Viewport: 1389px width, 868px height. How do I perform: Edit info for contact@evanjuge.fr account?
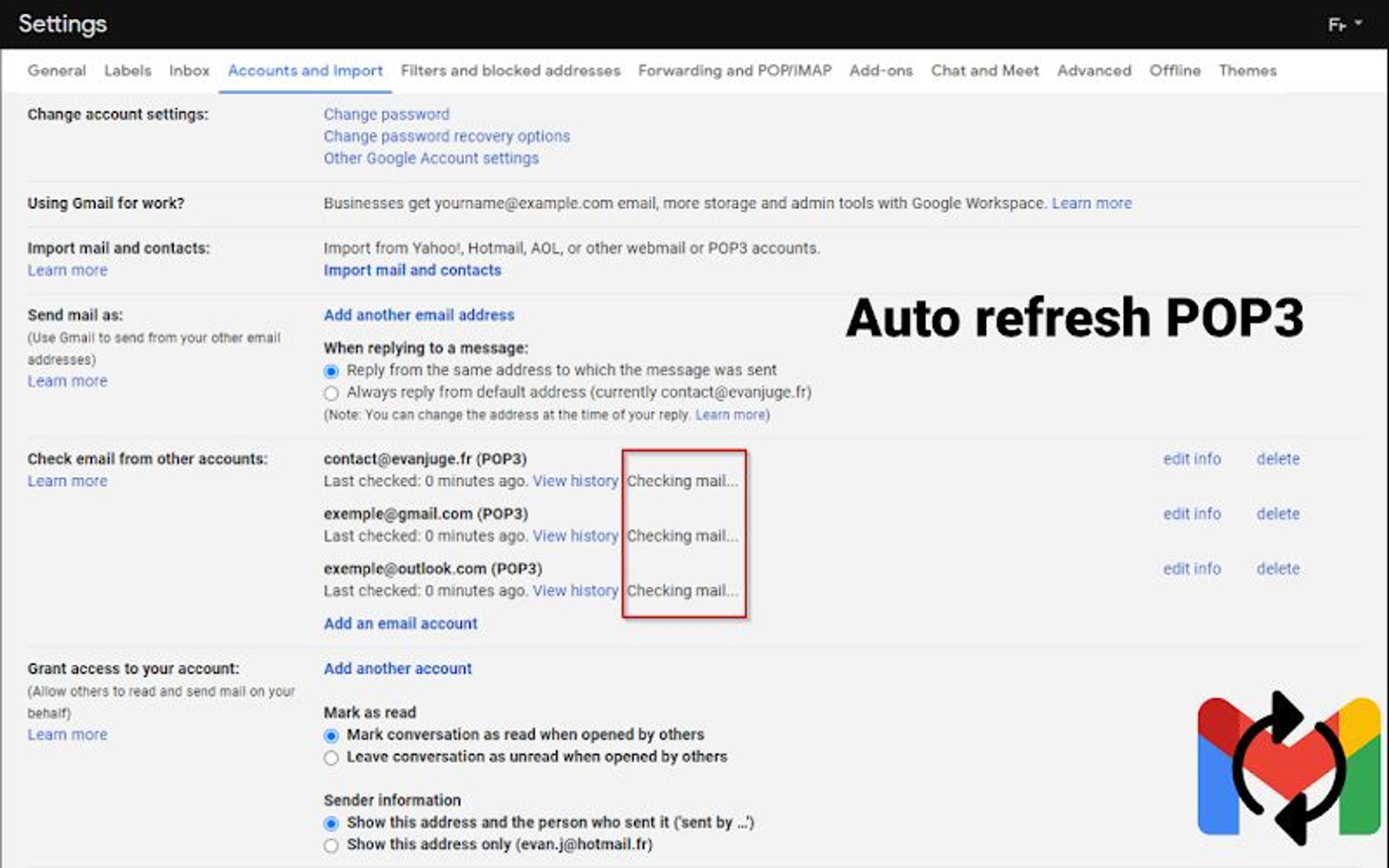tap(1192, 459)
